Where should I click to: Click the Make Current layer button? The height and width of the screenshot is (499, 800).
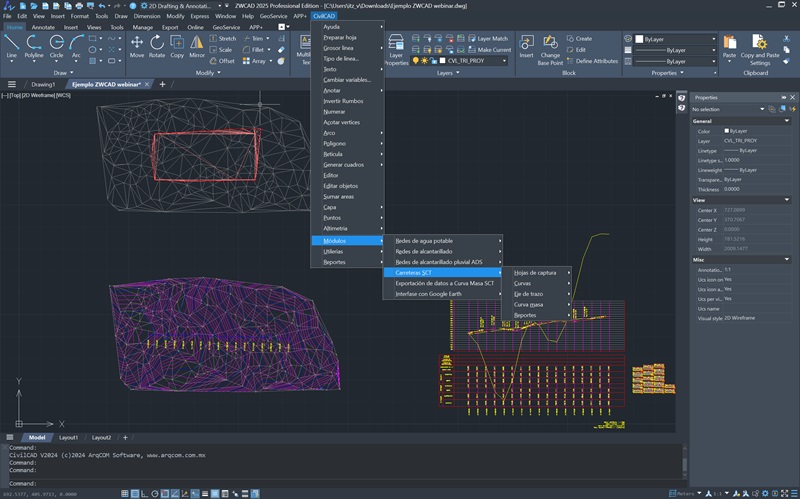(x=489, y=49)
